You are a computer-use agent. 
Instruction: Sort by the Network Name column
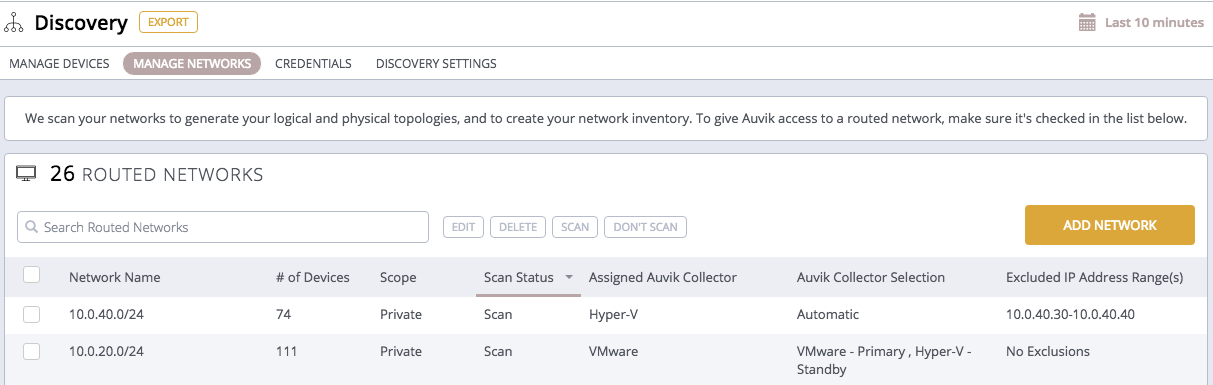[x=114, y=277]
